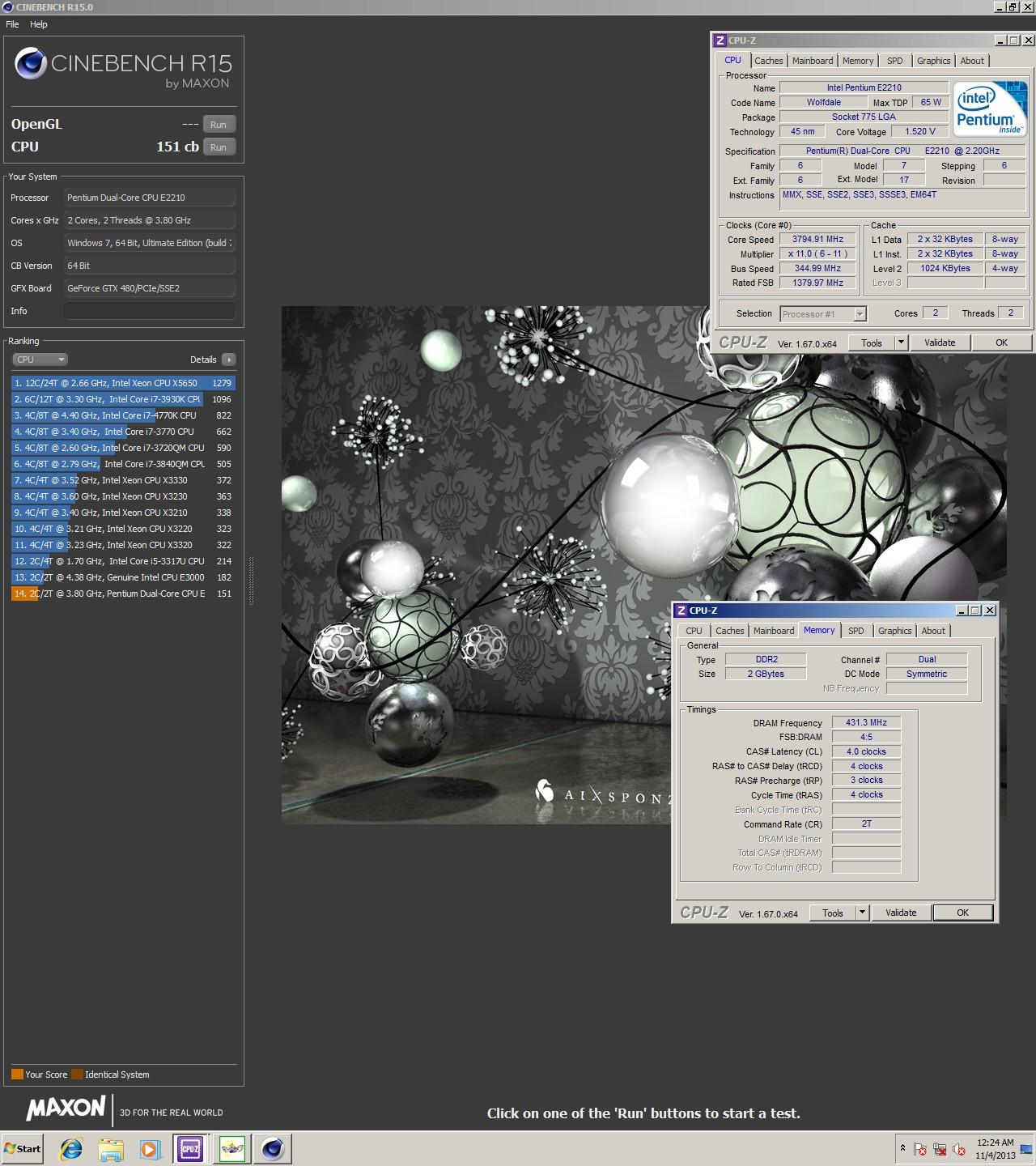
Task: Click Validate in top CPU-Z window
Action: point(940,343)
